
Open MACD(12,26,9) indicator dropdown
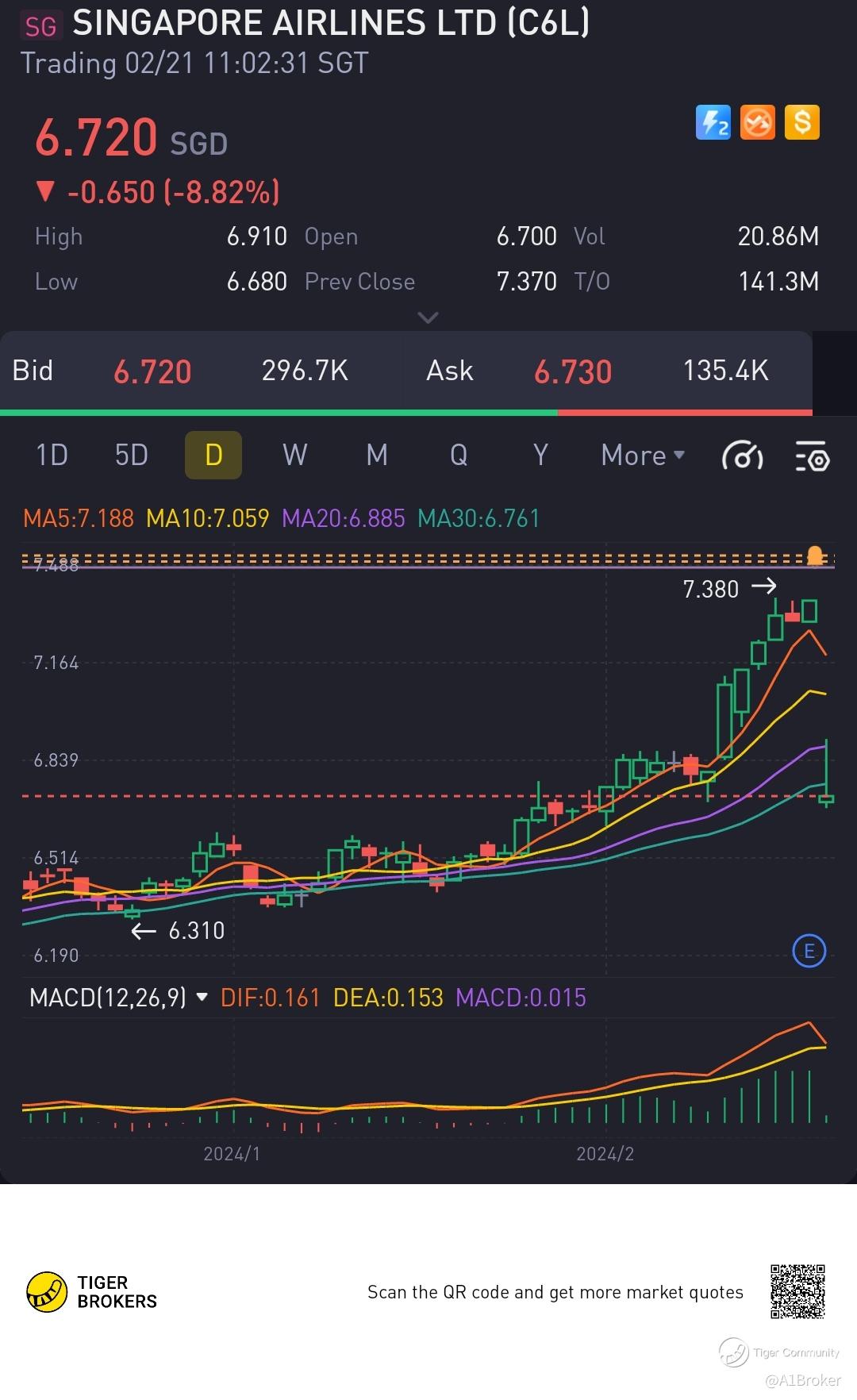[119, 998]
